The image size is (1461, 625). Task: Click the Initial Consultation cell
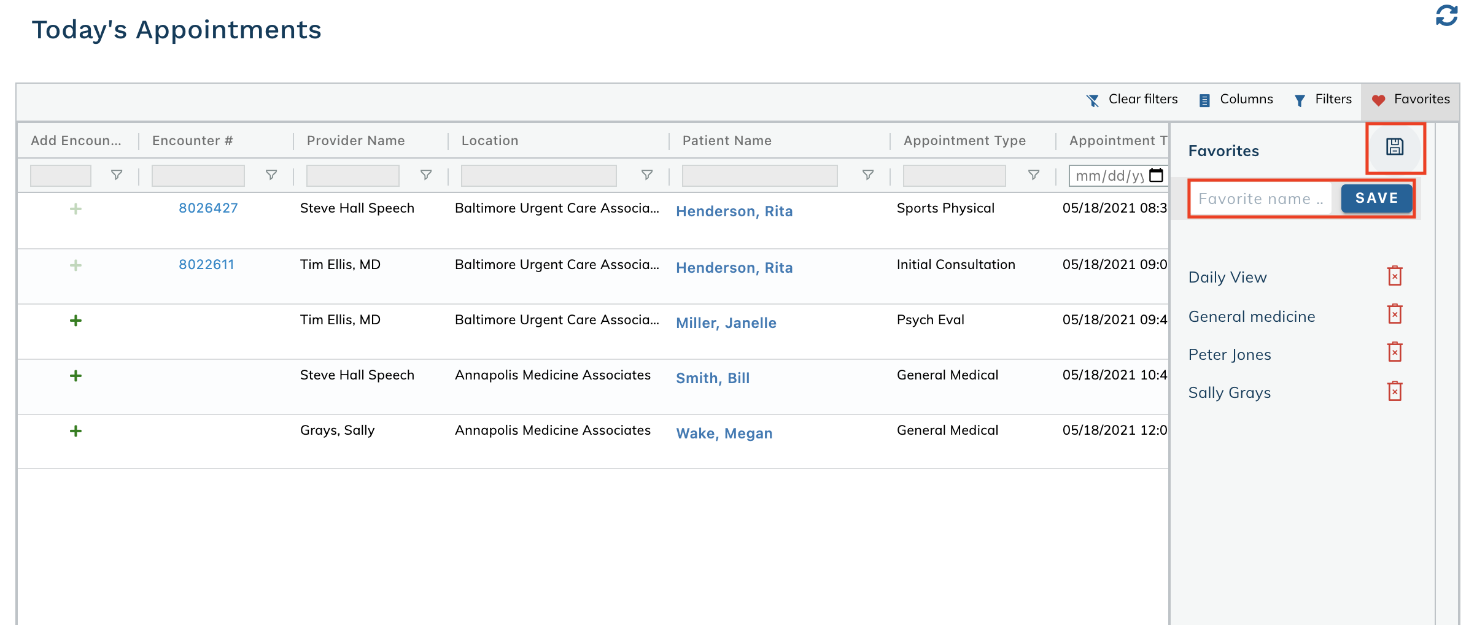pyautogui.click(x=955, y=264)
